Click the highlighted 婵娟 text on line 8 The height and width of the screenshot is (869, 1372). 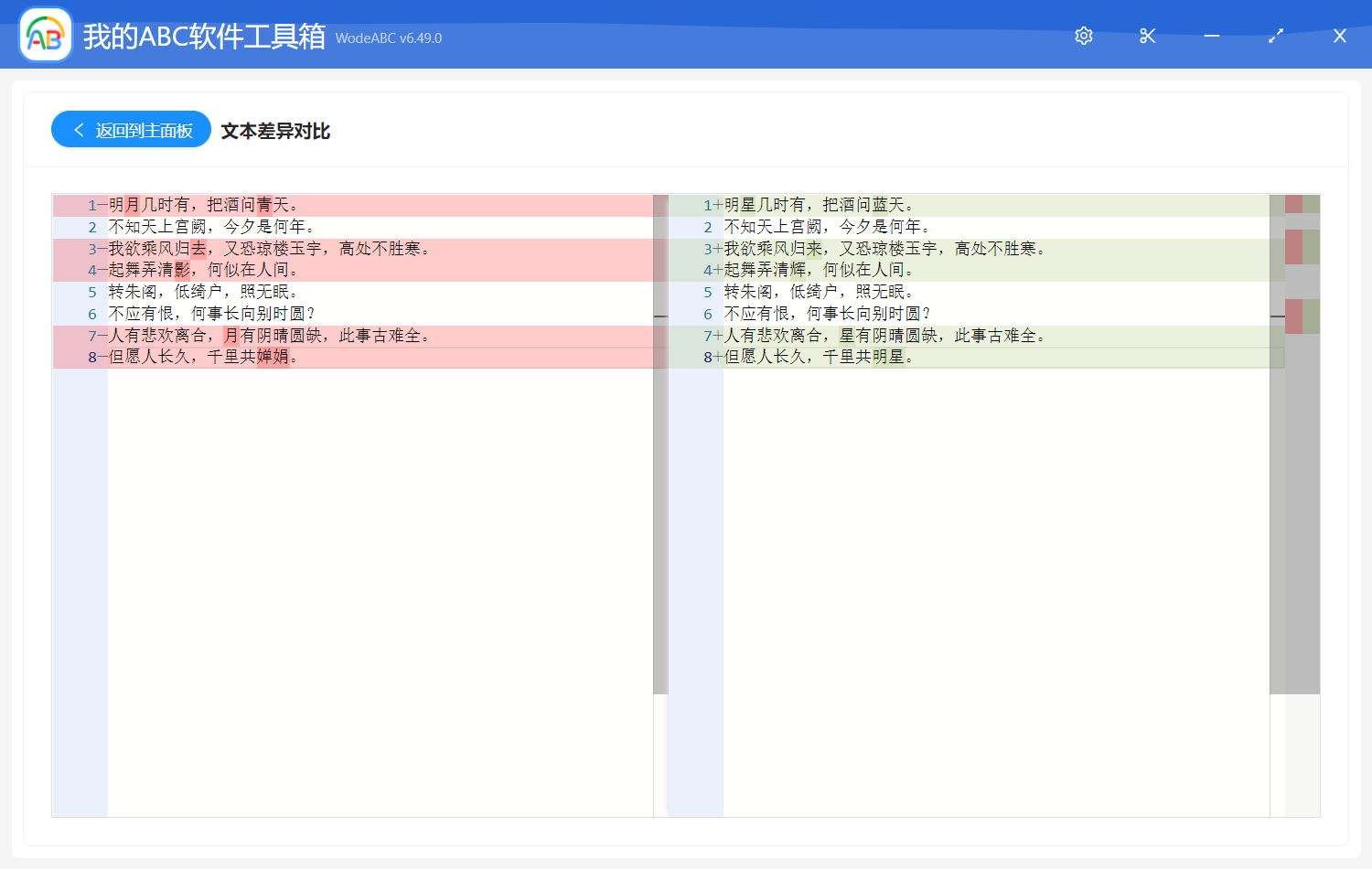(273, 358)
